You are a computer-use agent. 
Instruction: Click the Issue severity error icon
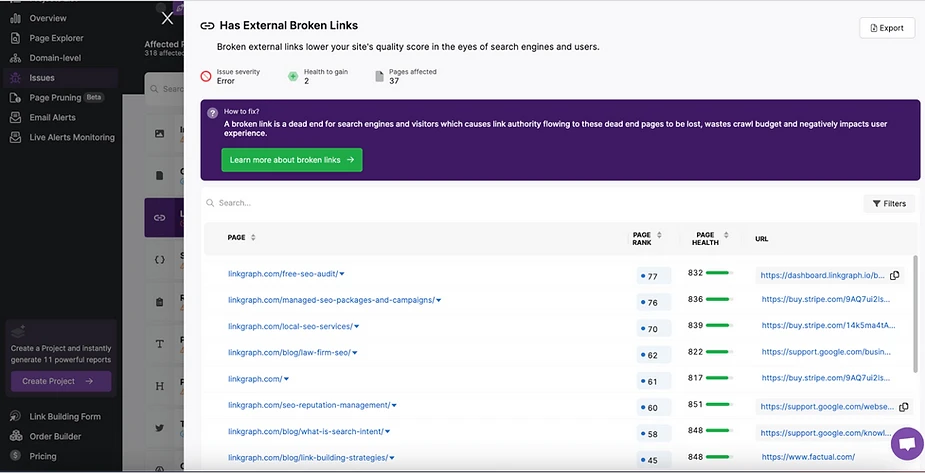206,76
